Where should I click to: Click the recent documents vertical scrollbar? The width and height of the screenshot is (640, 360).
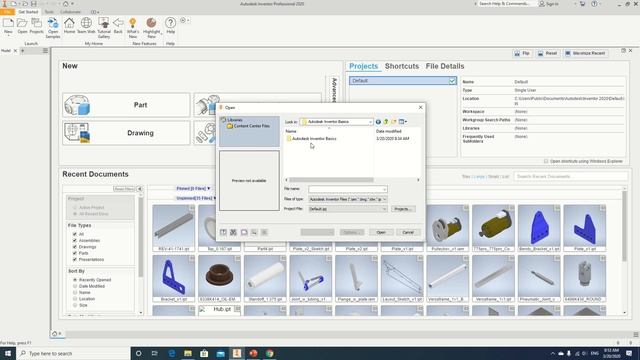[624, 227]
